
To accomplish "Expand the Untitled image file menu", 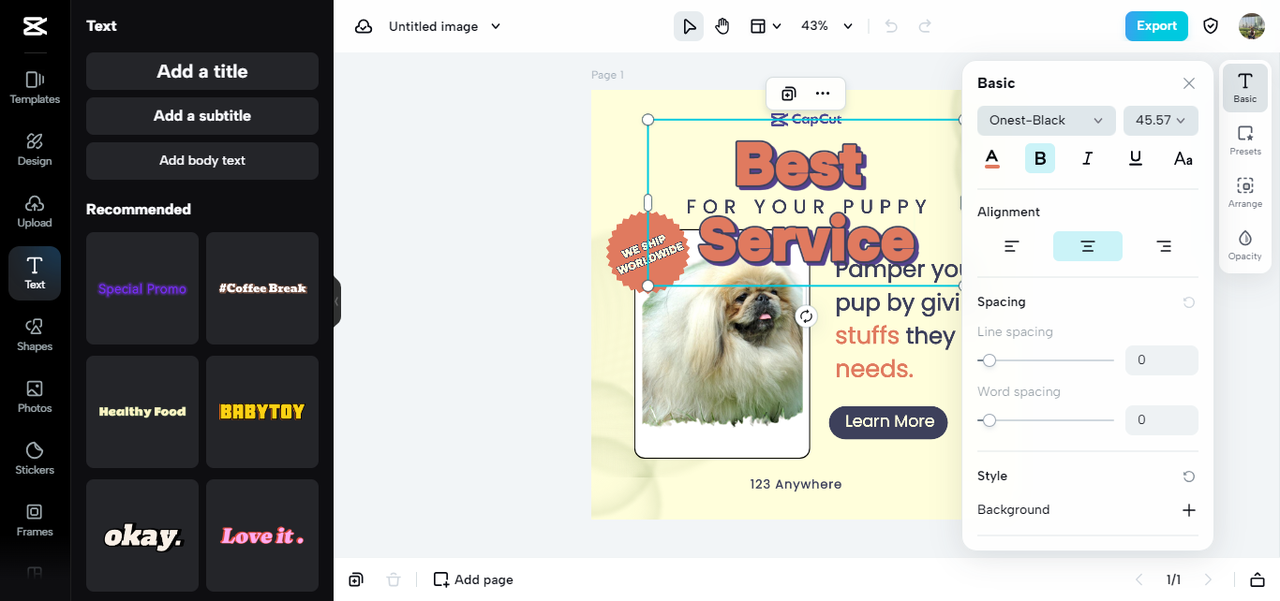I will [x=444, y=27].
